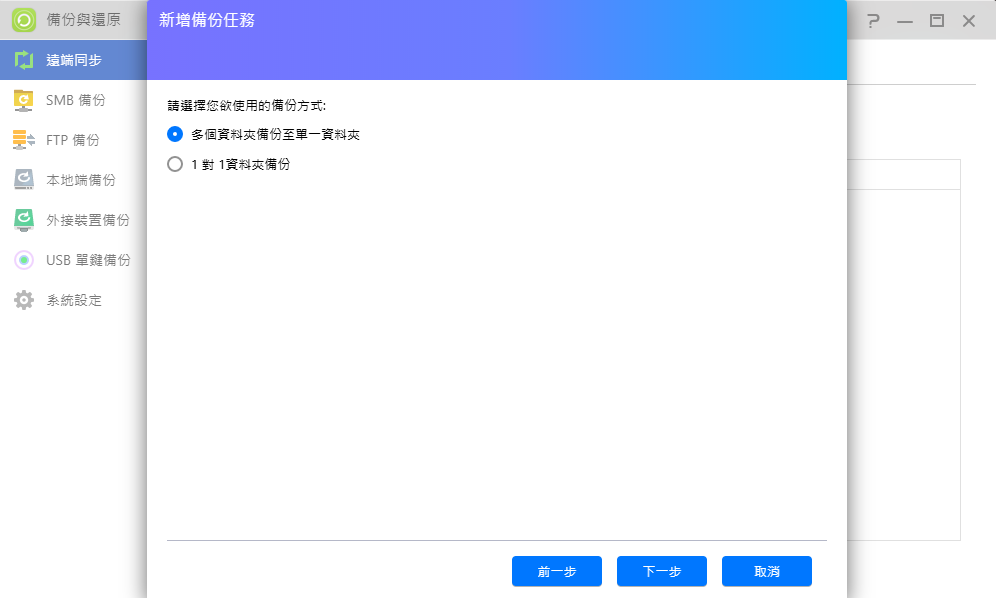Viewport: 996px width, 598px height.
Task: Click the 請選擇您欲使用的備份方式 prompt text
Action: [x=246, y=105]
